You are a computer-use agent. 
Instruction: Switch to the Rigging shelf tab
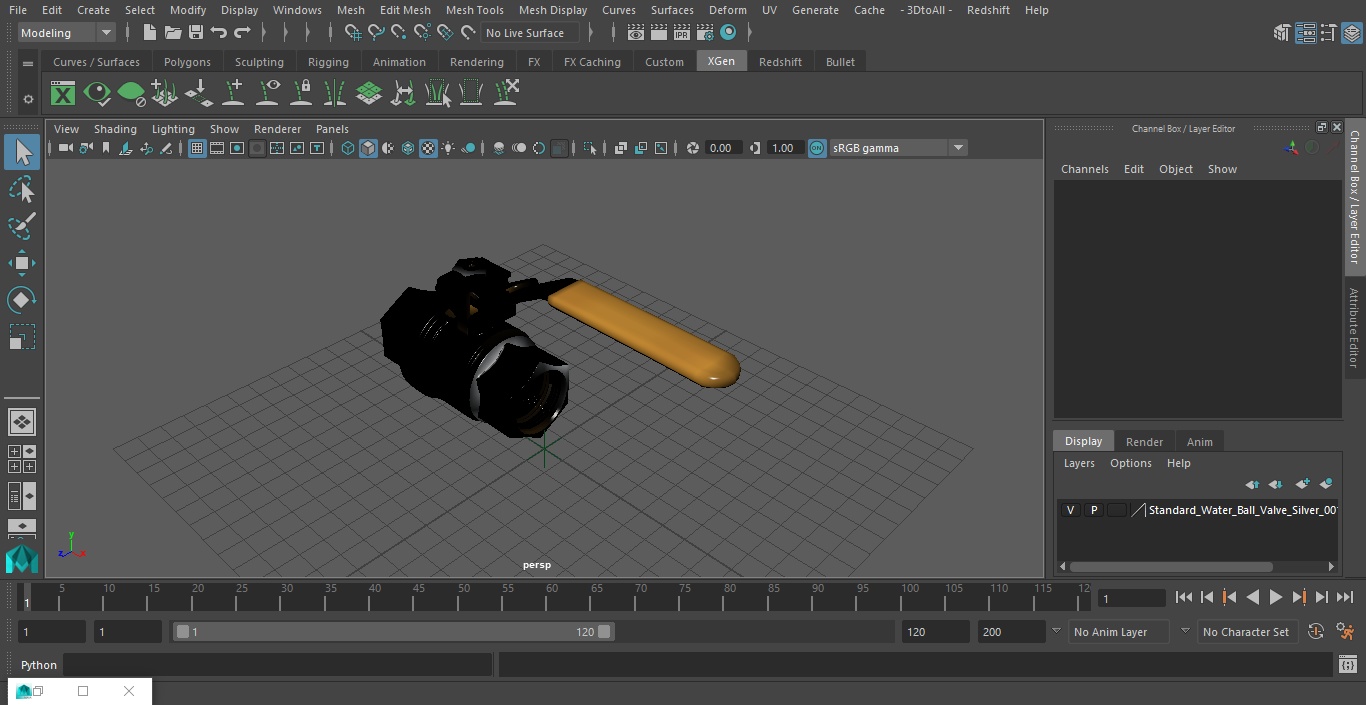click(x=328, y=62)
